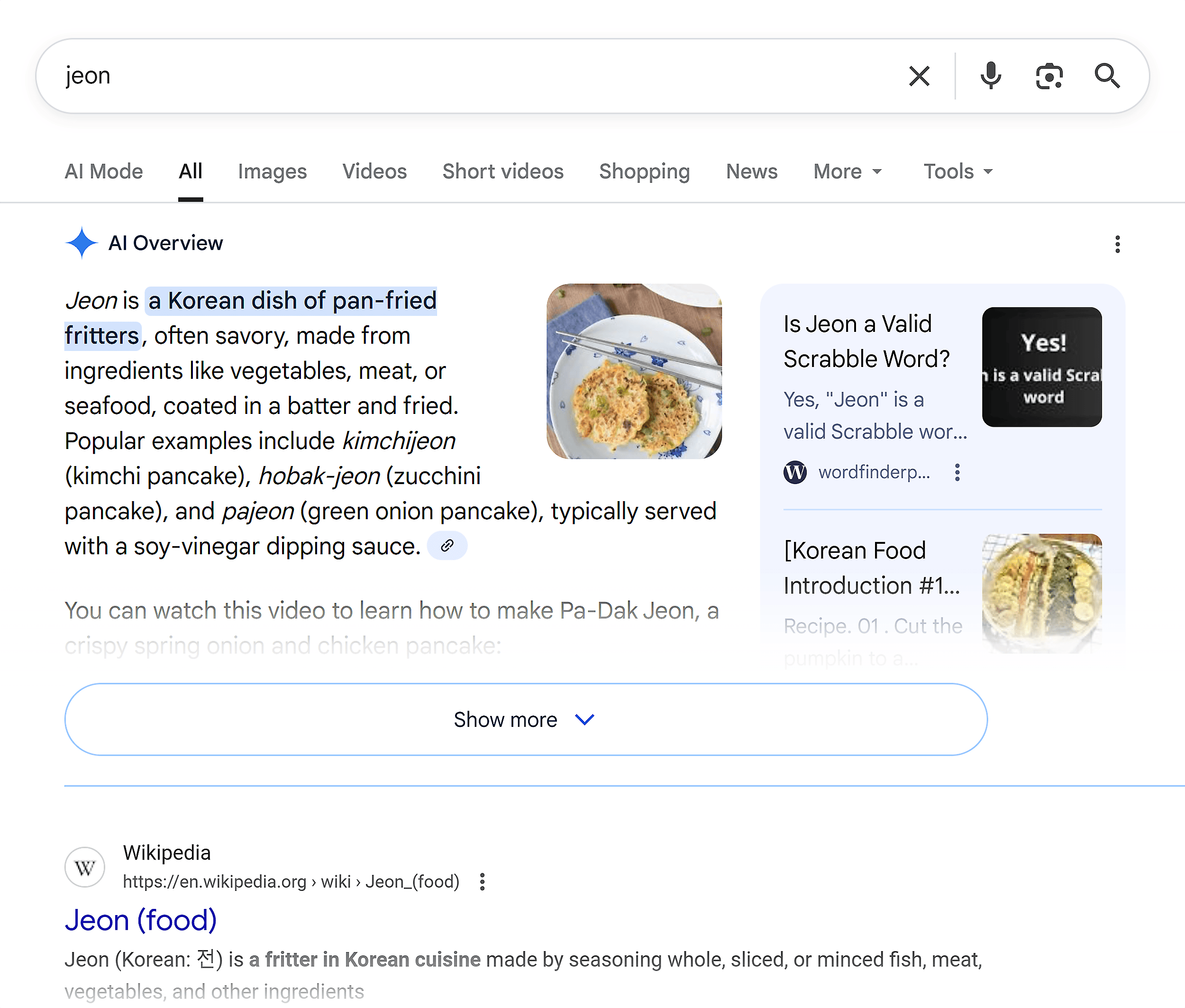The height and width of the screenshot is (1008, 1185).
Task: Click the photo of jeon with chopsticks
Action: (634, 371)
